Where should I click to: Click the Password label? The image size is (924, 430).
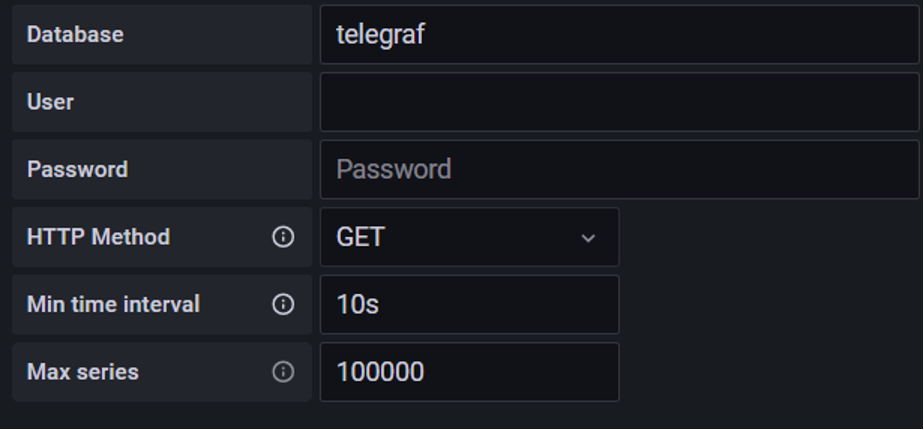click(x=77, y=169)
